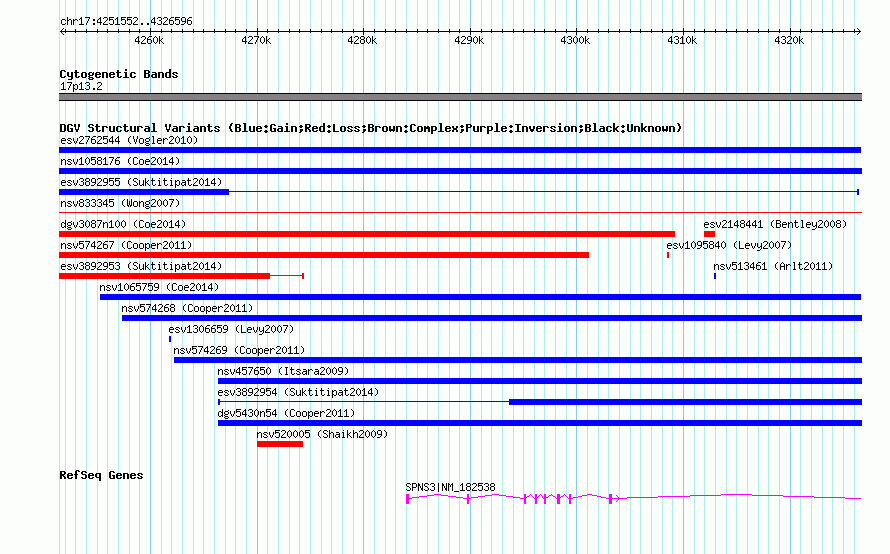Select the nsv1058176 (Coe2014) blue bar
Viewport: 890px width, 554px height.
[460, 171]
